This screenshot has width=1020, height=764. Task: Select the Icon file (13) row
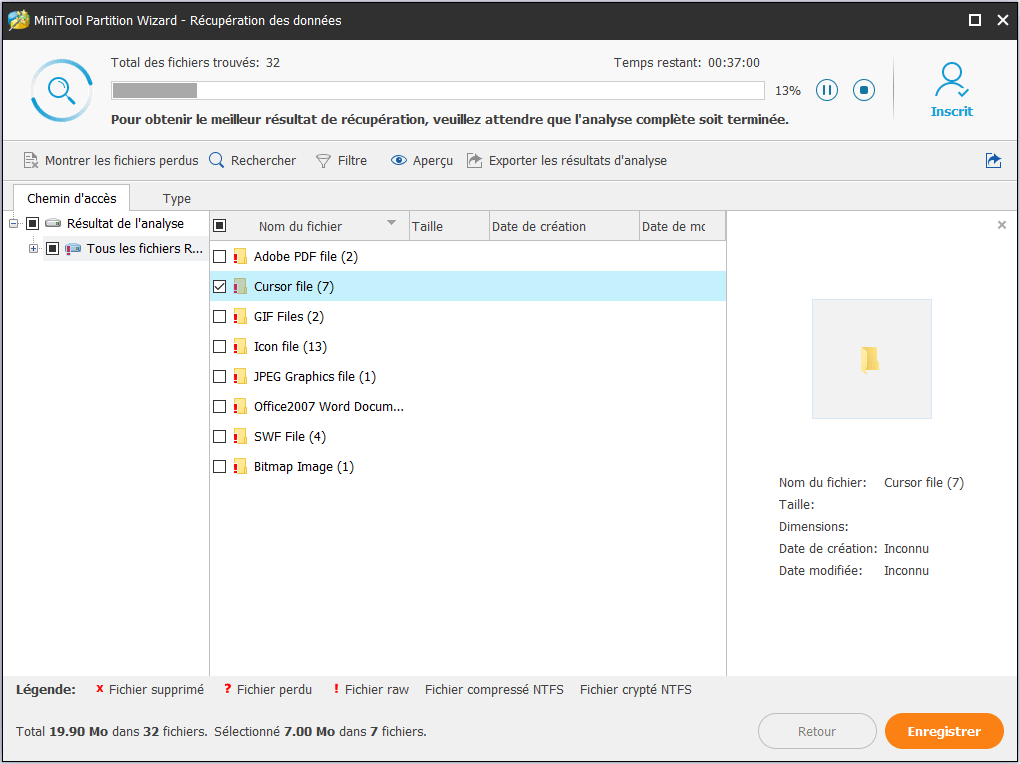(x=468, y=346)
